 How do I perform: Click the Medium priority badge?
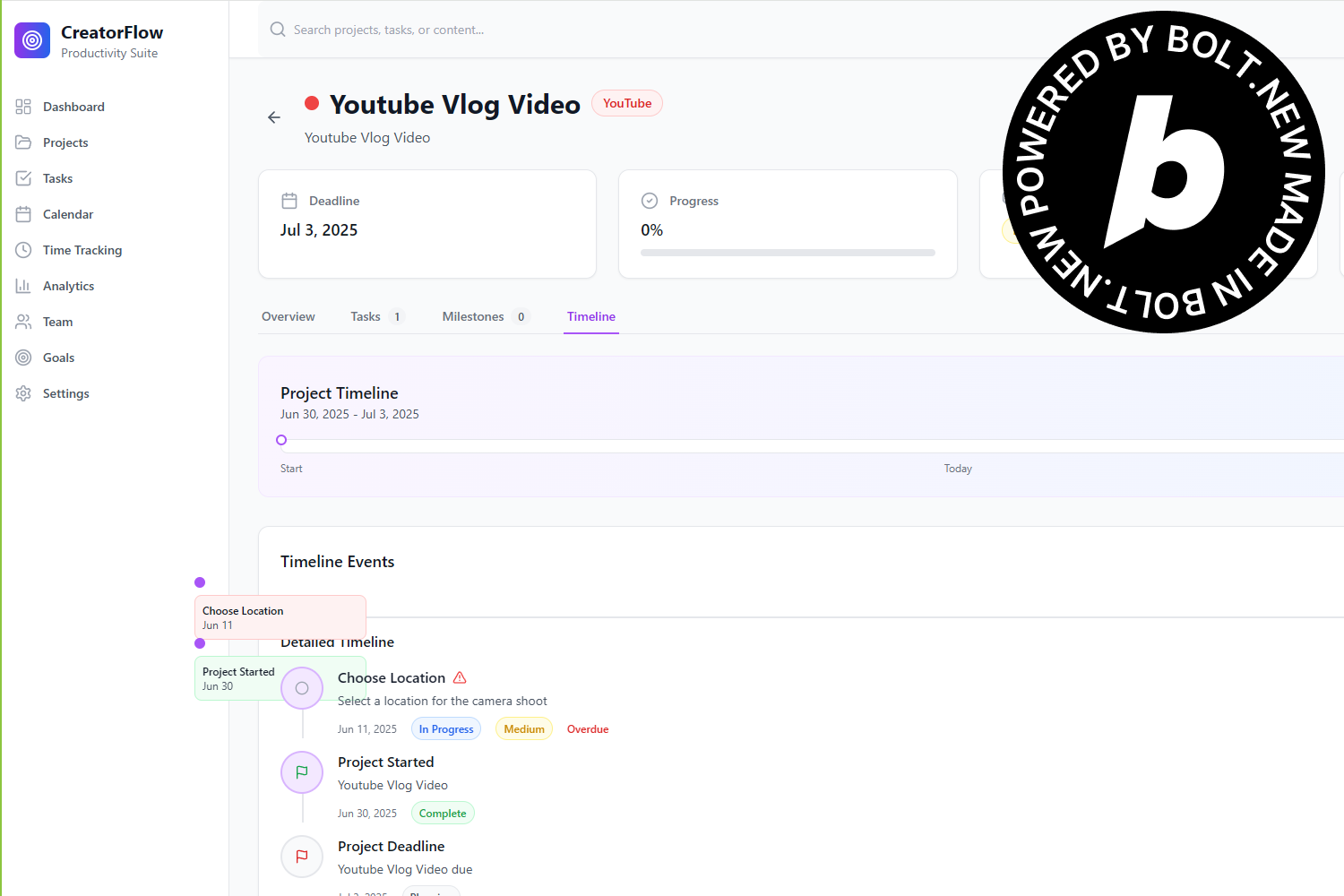[x=524, y=729]
